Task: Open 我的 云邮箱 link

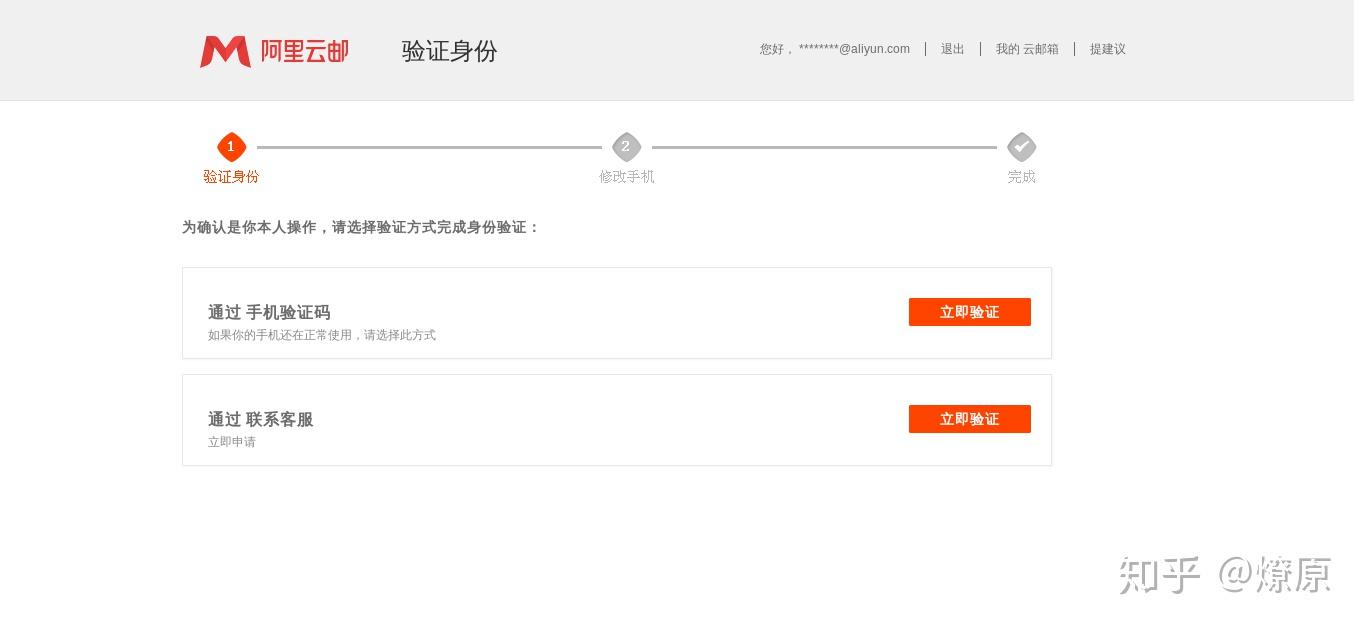Action: (1026, 49)
